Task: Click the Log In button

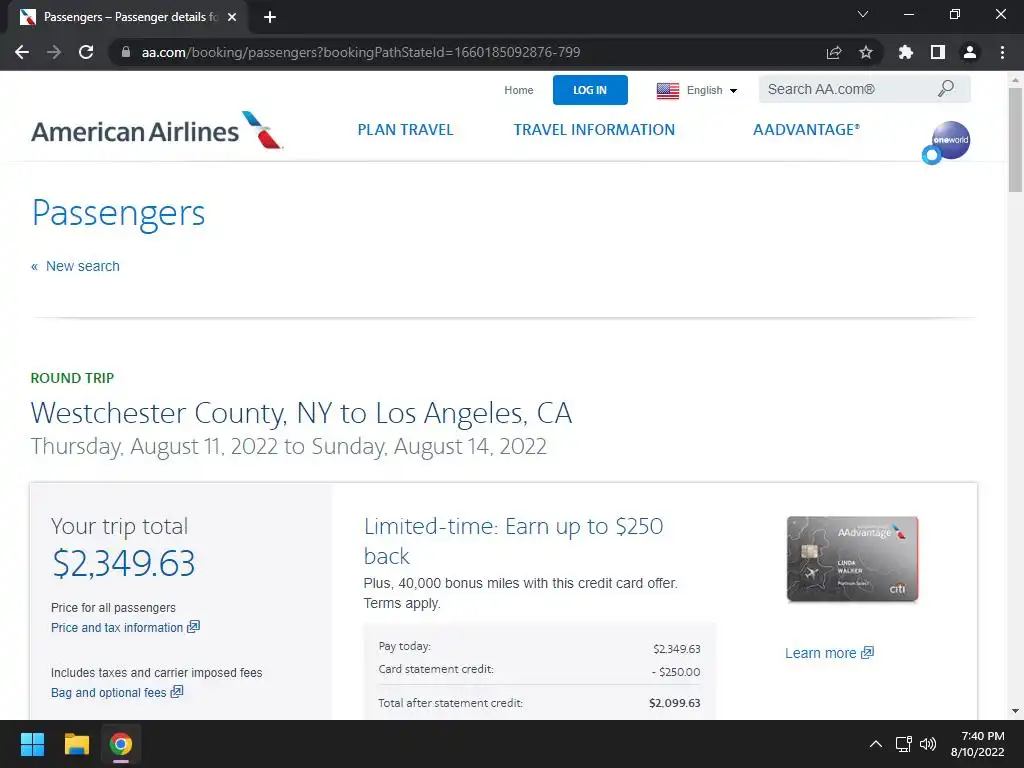Action: [590, 90]
